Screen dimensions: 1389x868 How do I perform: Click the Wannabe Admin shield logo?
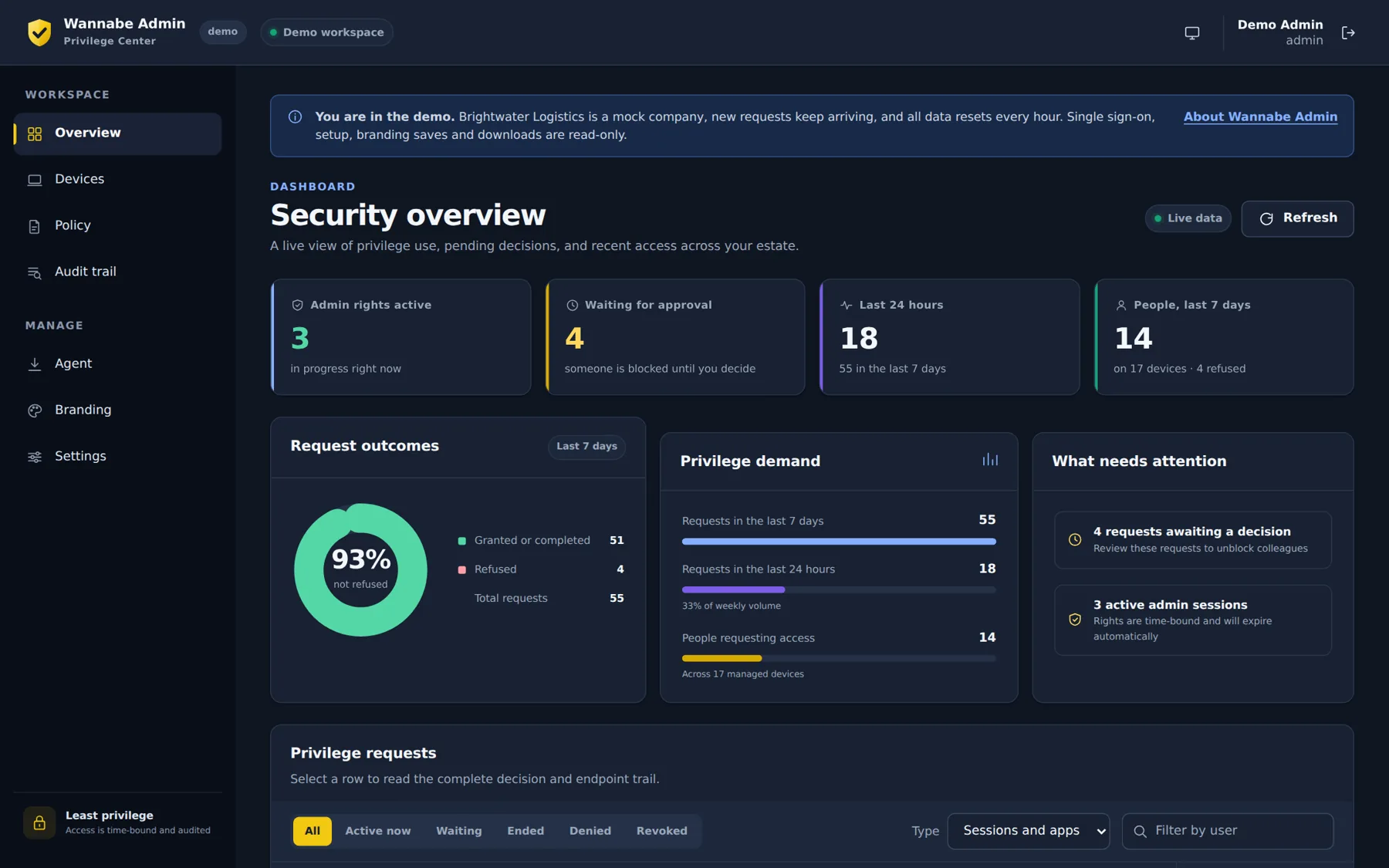(x=39, y=32)
